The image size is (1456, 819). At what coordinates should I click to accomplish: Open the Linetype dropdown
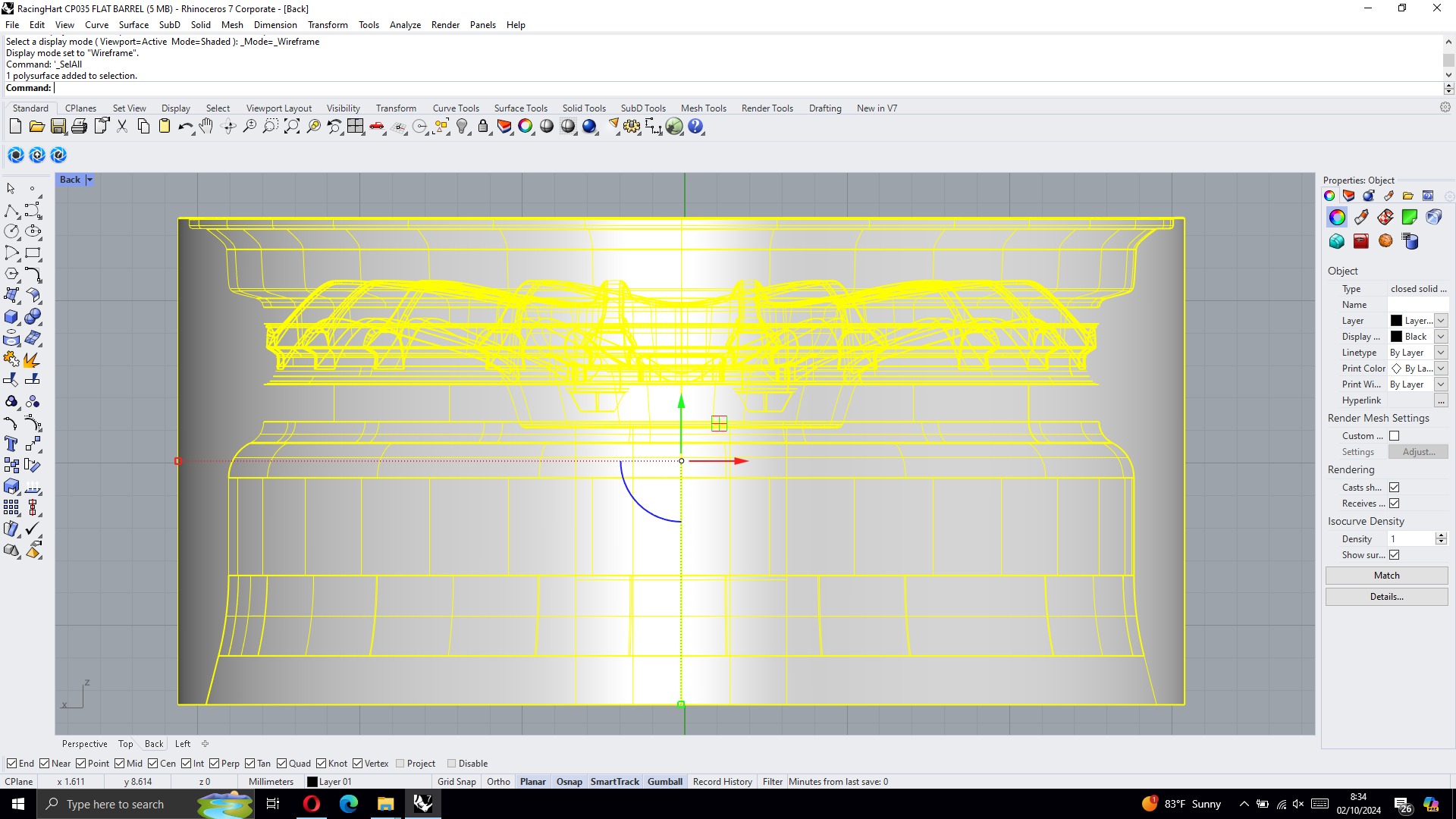tap(1441, 353)
